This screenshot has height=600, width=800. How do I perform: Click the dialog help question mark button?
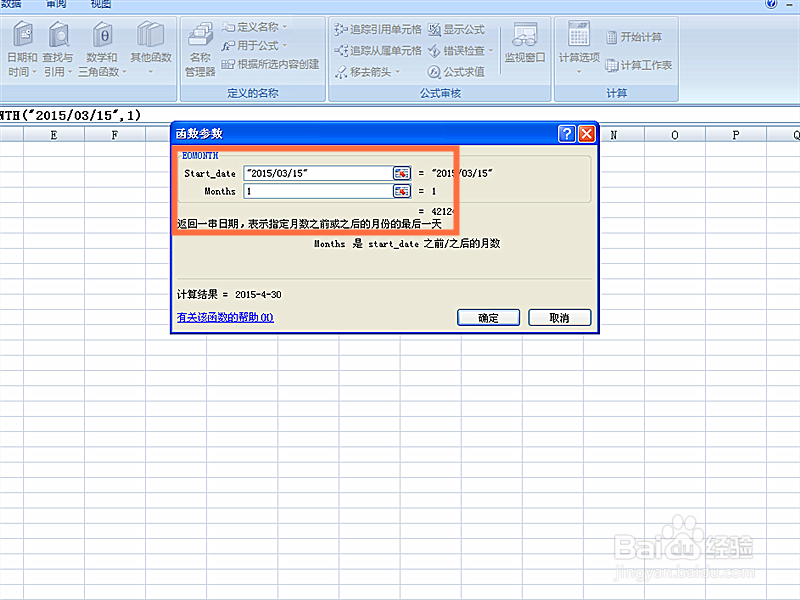[x=567, y=134]
